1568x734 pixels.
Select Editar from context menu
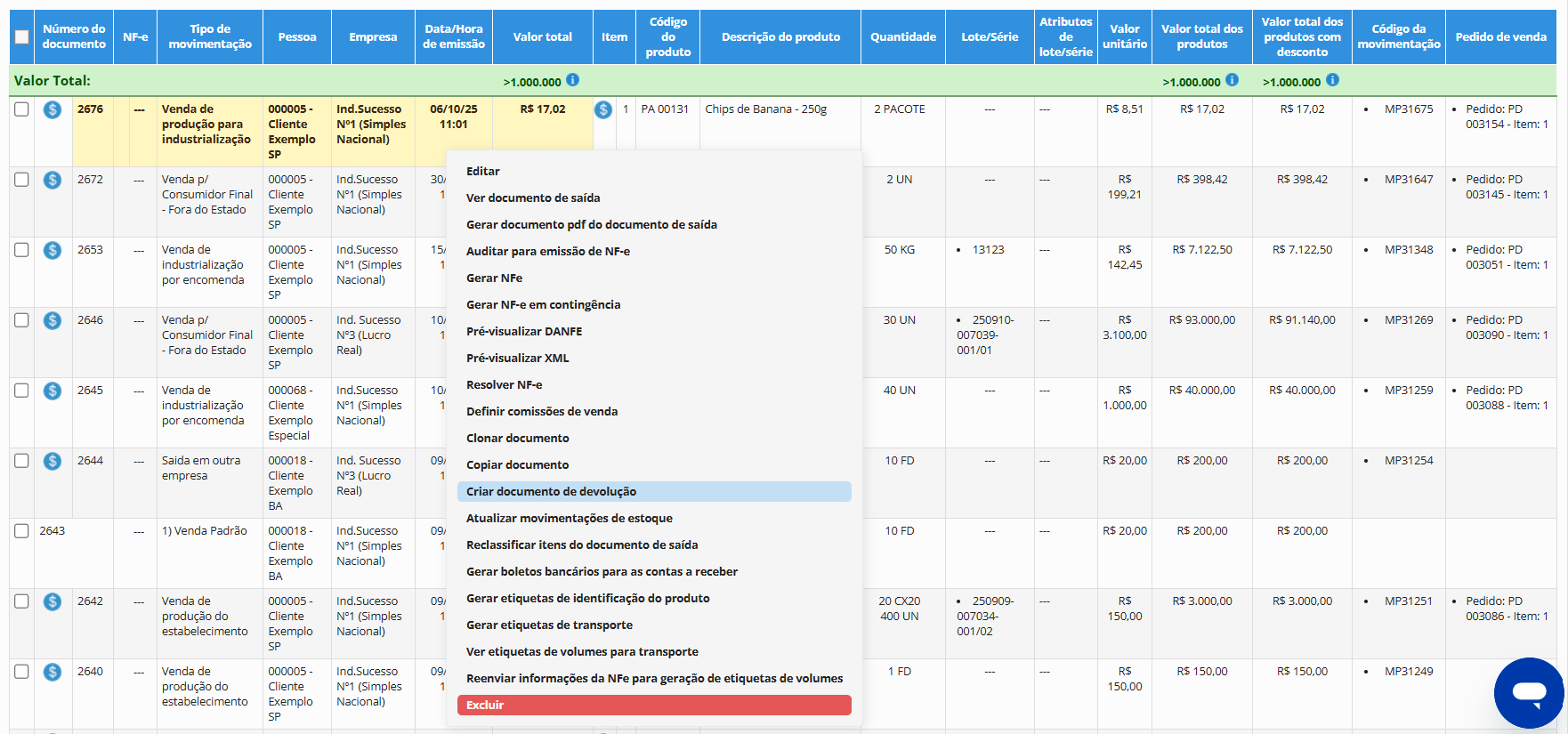click(483, 171)
